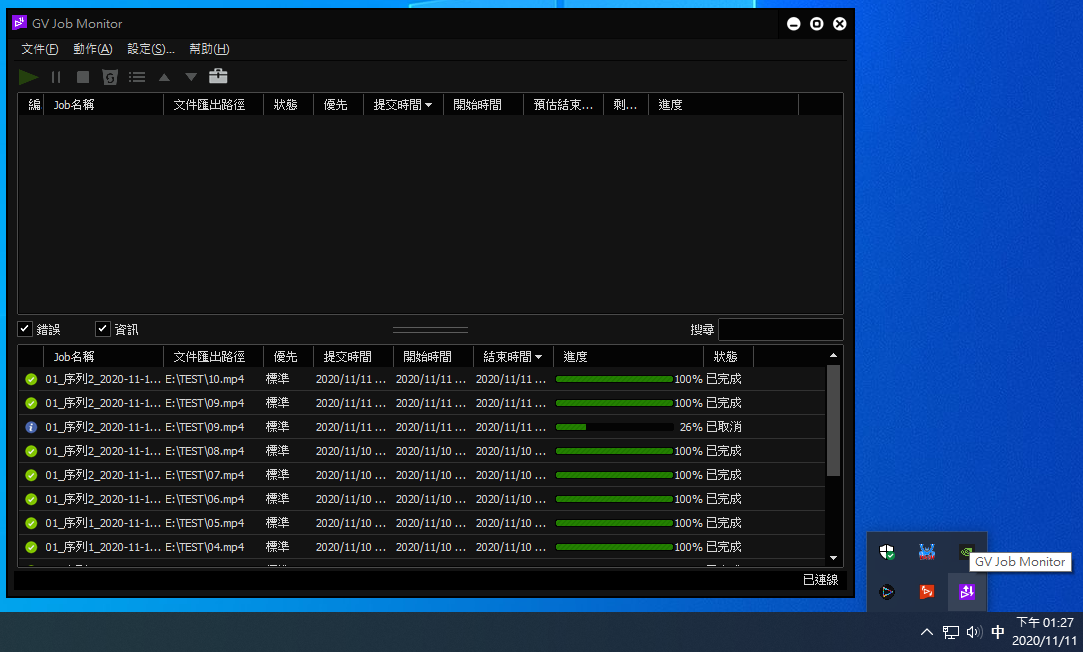Image resolution: width=1083 pixels, height=652 pixels.
Task: Select the E:\TEST\10.mp4 path cell
Action: pyautogui.click(x=204, y=379)
